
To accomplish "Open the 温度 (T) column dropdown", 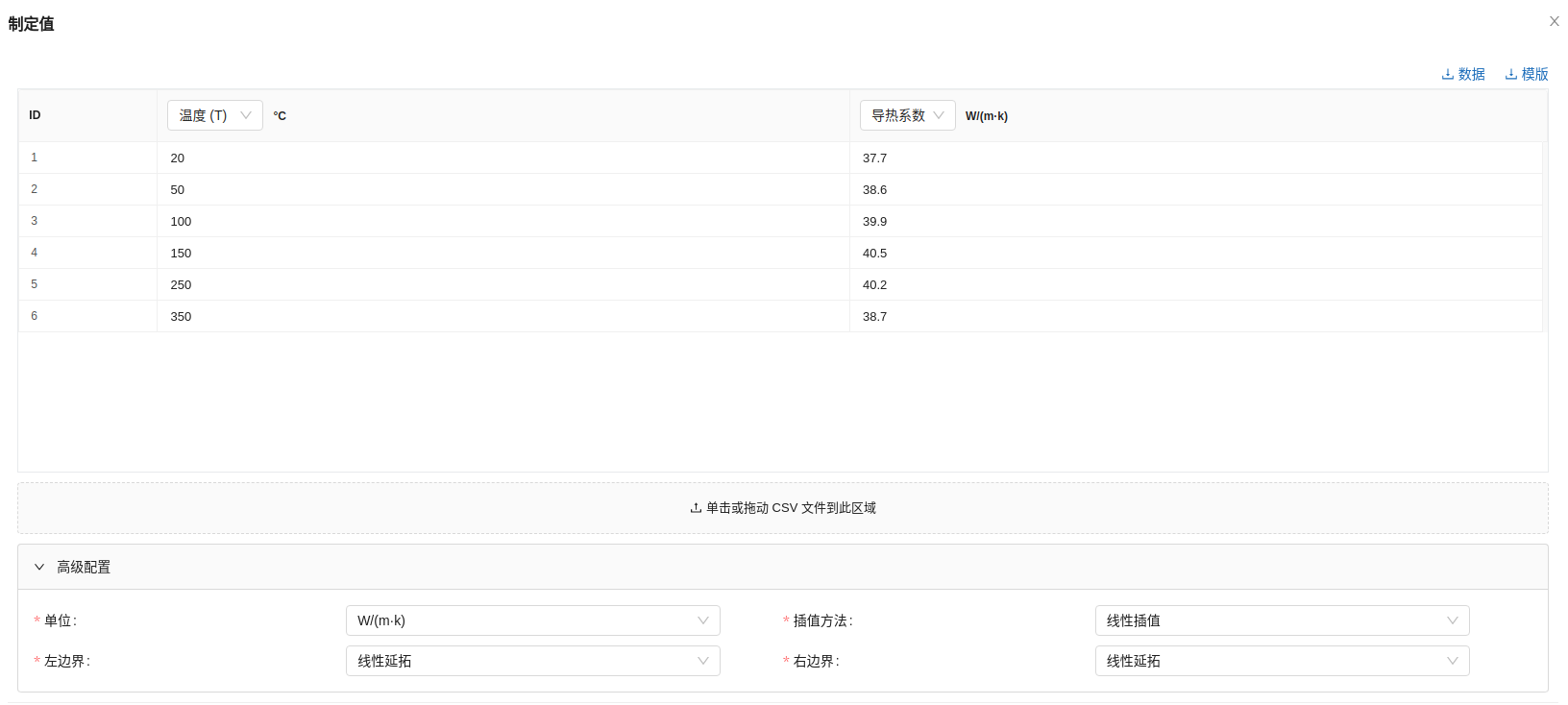I will tap(215, 115).
